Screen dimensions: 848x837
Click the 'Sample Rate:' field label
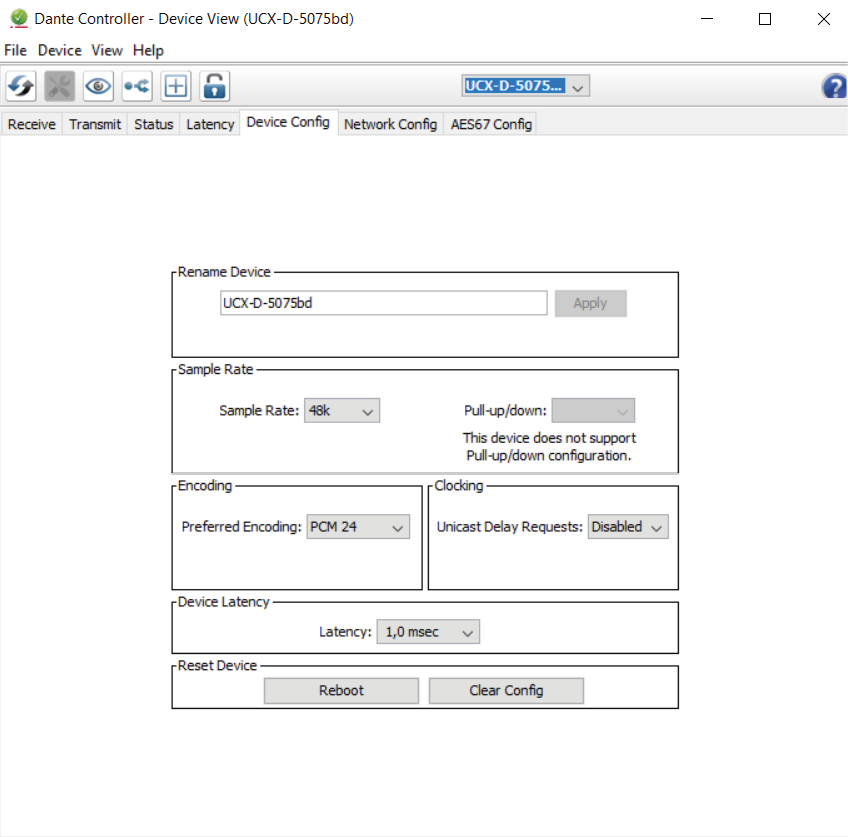[x=259, y=411]
